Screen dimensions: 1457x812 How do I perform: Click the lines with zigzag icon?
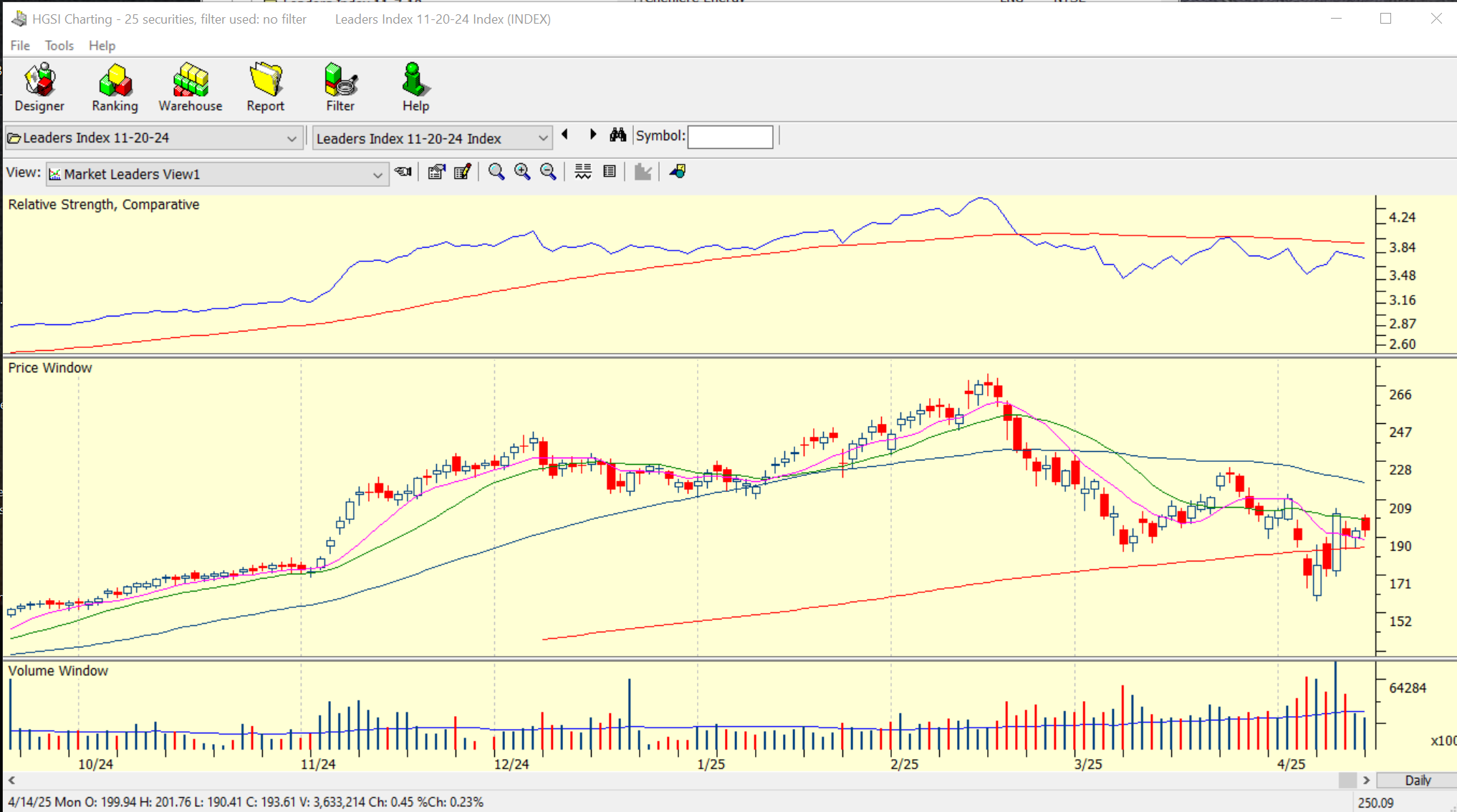pos(583,172)
